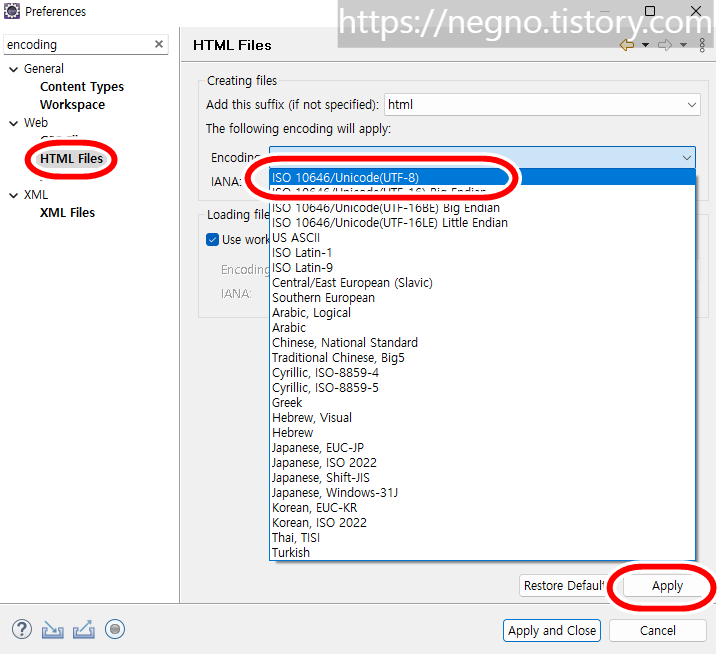Pick Cyrillic, ISO-8859-5 option
This screenshot has width=720, height=654.
click(x=482, y=388)
